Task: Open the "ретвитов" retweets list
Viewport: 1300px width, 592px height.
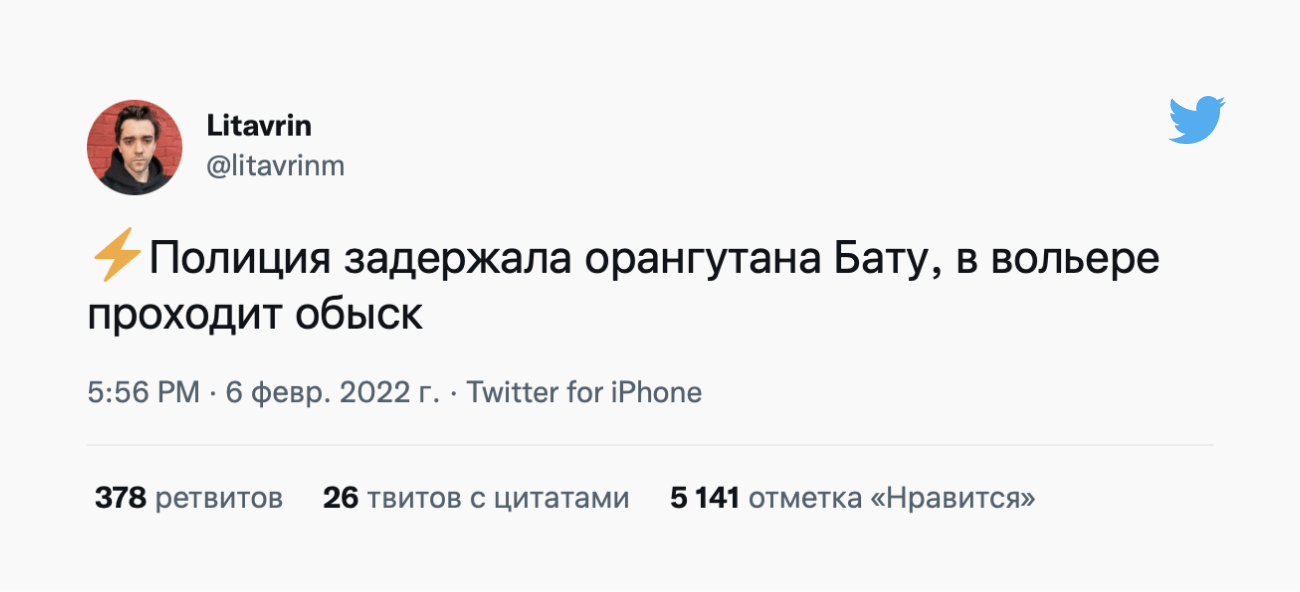Action: pyautogui.click(x=218, y=498)
